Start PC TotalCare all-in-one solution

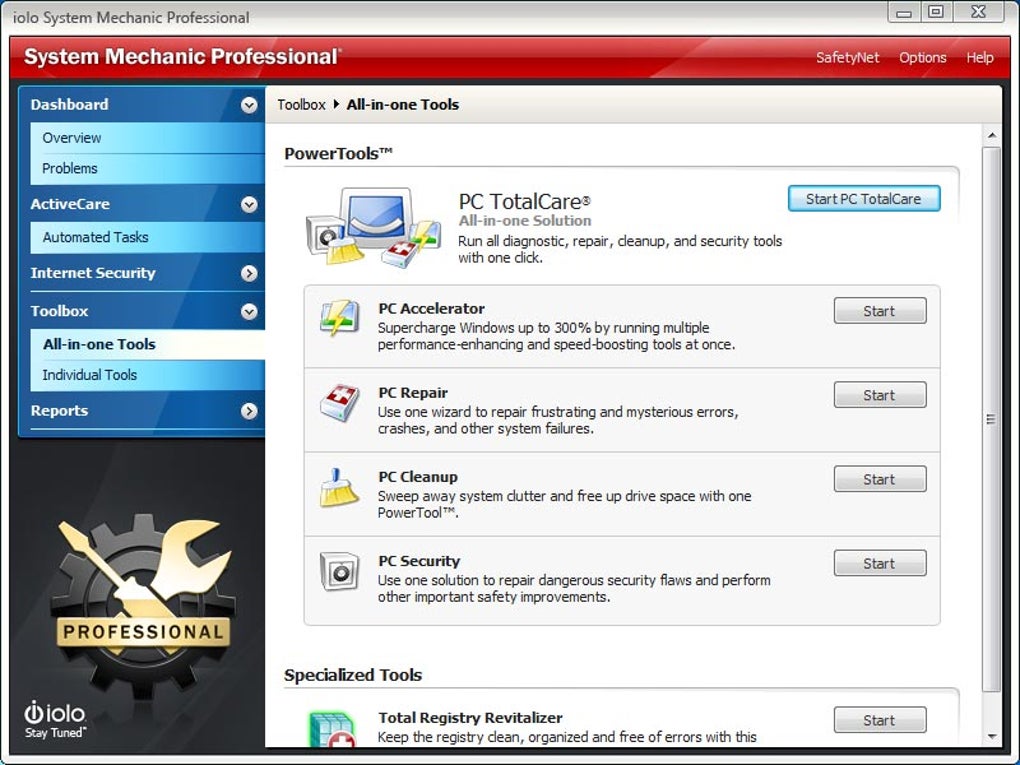(x=863, y=199)
